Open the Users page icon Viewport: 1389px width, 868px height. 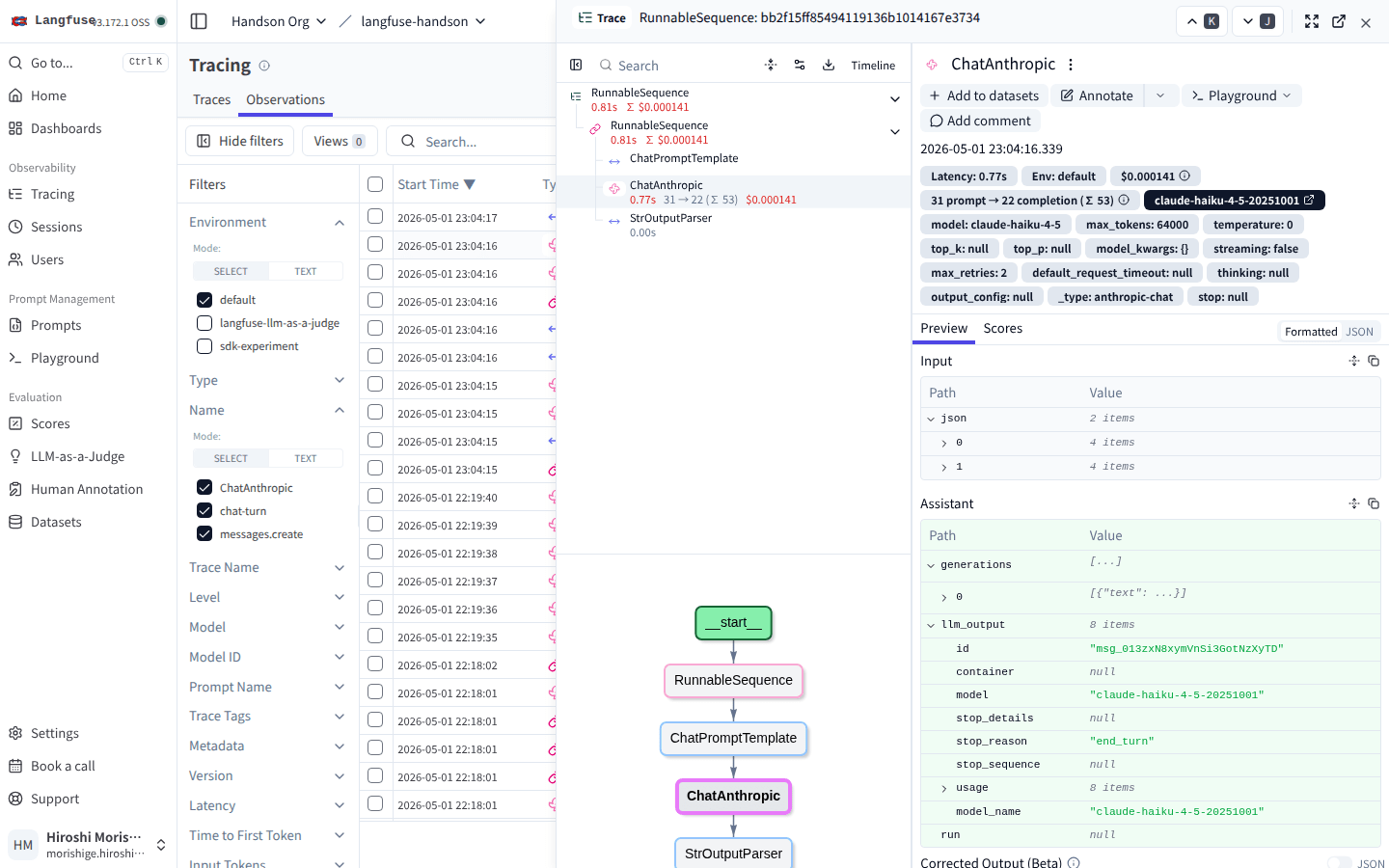click(x=15, y=259)
